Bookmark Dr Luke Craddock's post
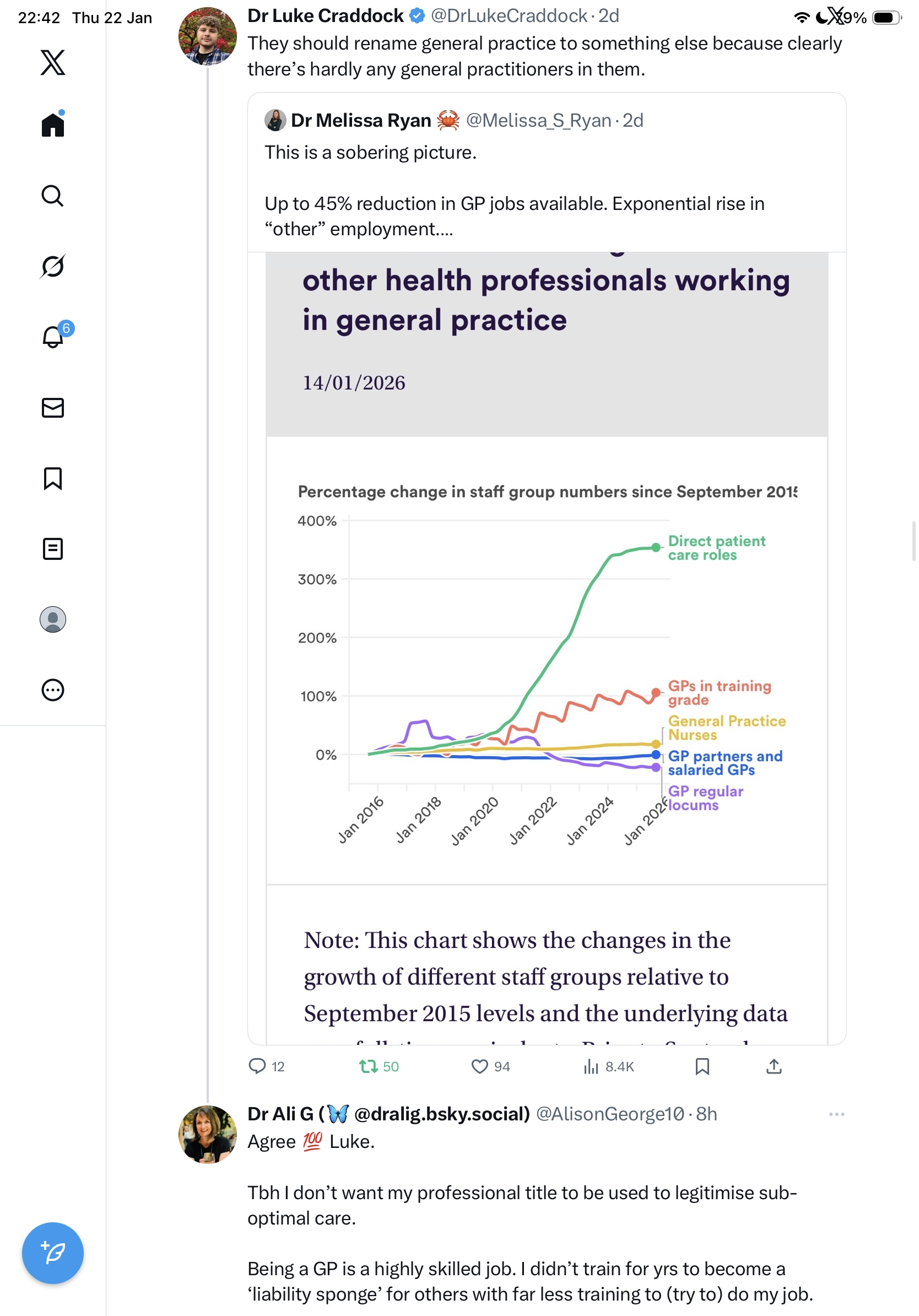 [702, 1066]
